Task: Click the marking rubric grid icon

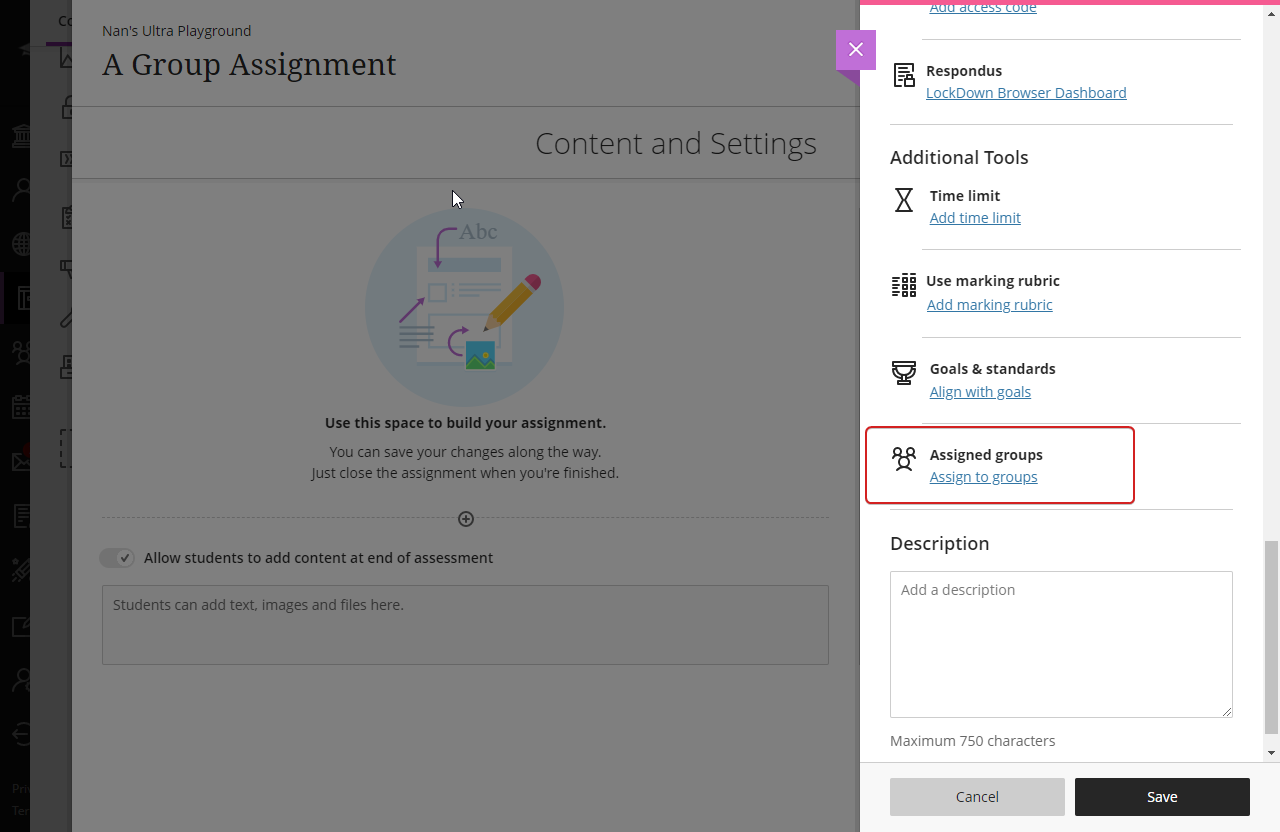Action: tap(904, 286)
